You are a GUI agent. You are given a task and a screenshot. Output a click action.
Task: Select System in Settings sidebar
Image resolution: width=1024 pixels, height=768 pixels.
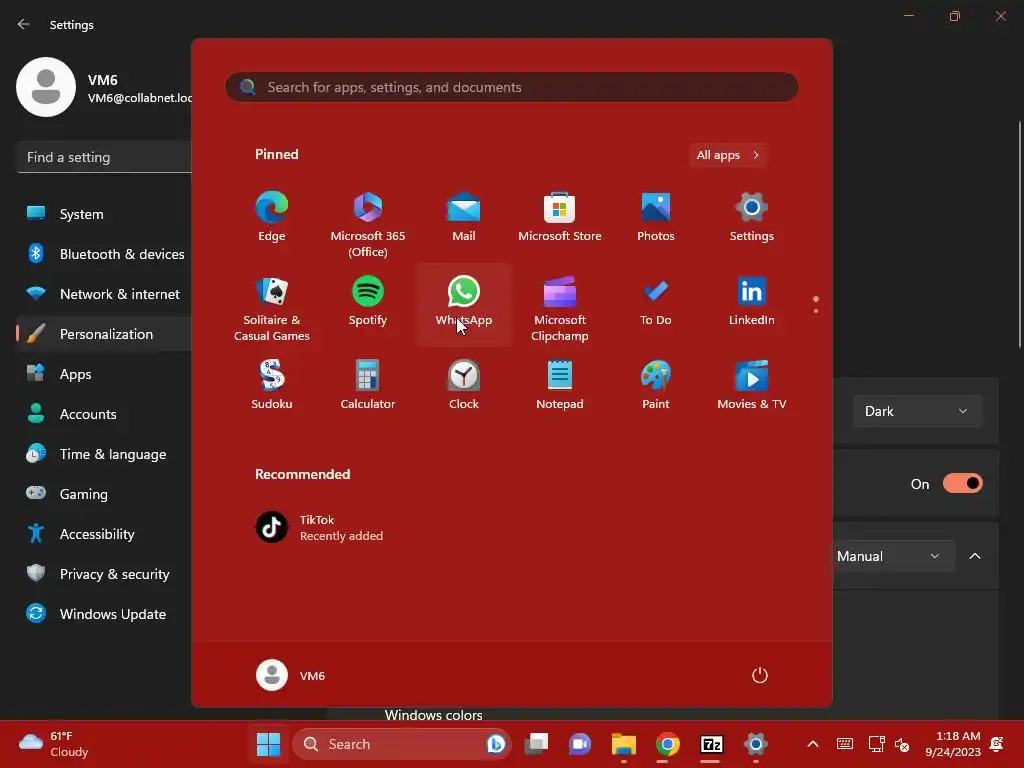104,214
